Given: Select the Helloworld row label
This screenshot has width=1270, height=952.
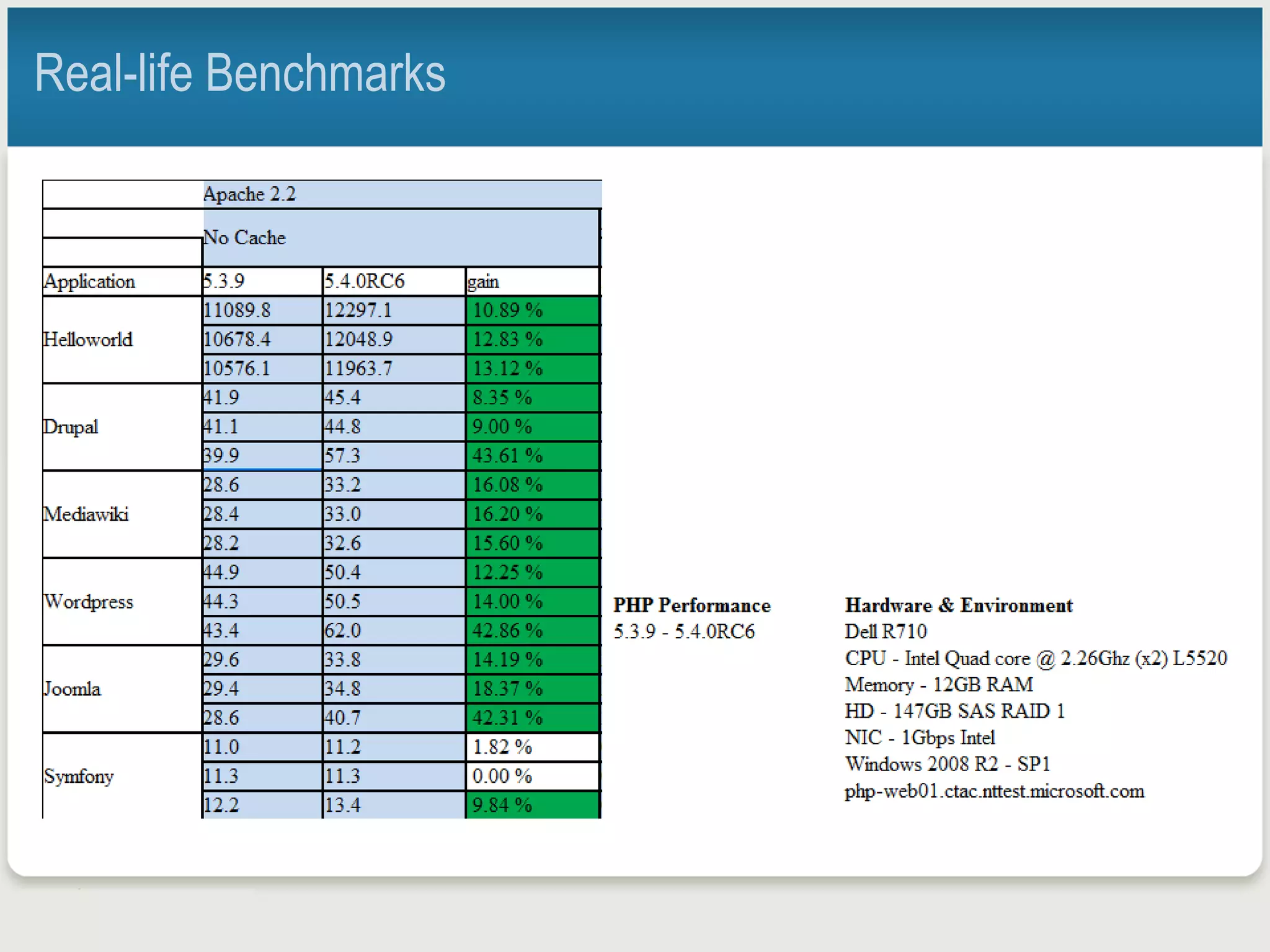Looking at the screenshot, I should pos(122,340).
